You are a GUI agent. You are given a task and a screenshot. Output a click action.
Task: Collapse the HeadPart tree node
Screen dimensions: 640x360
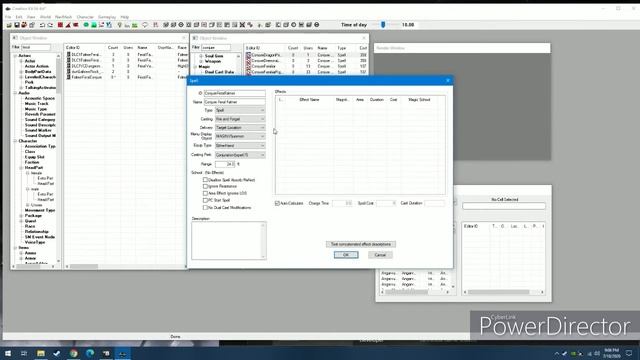21,167
